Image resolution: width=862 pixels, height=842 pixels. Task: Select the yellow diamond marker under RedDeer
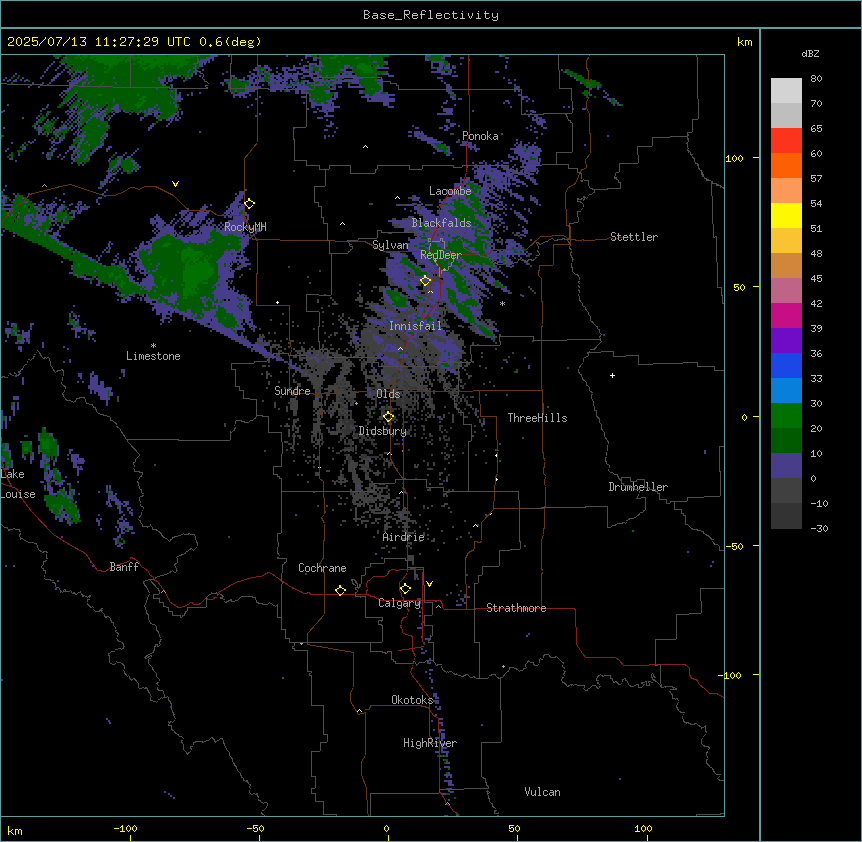pos(425,281)
